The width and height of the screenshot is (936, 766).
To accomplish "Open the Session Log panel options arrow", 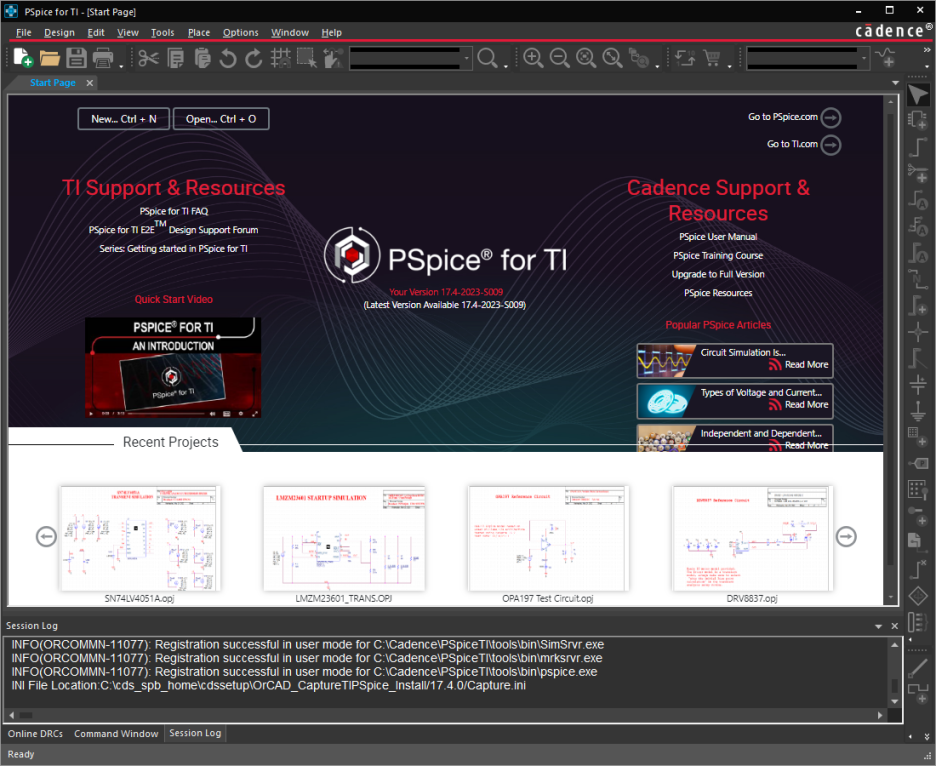I will [878, 626].
